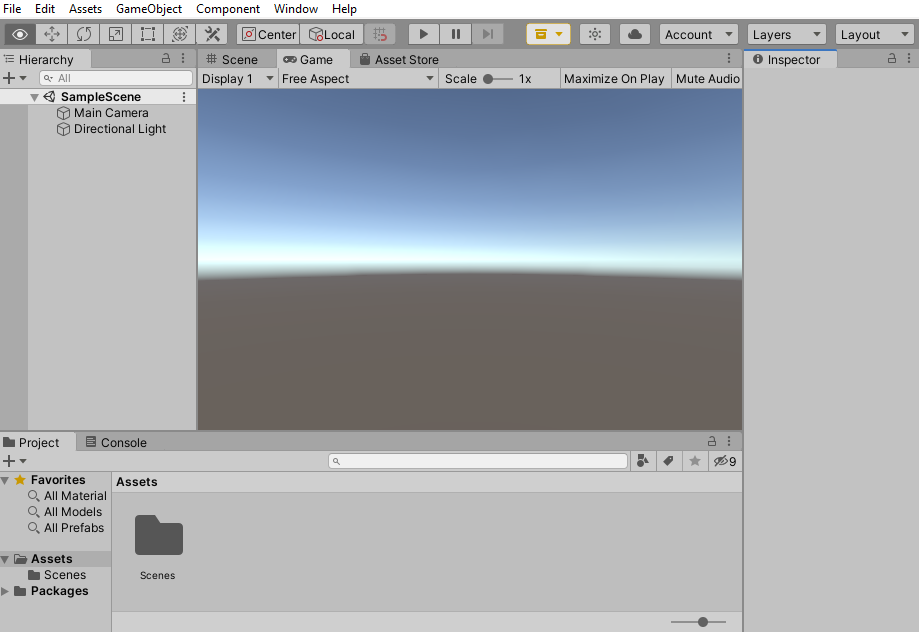Viewport: 919px width, 632px height.
Task: Open the GameObject menu
Action: click(149, 9)
